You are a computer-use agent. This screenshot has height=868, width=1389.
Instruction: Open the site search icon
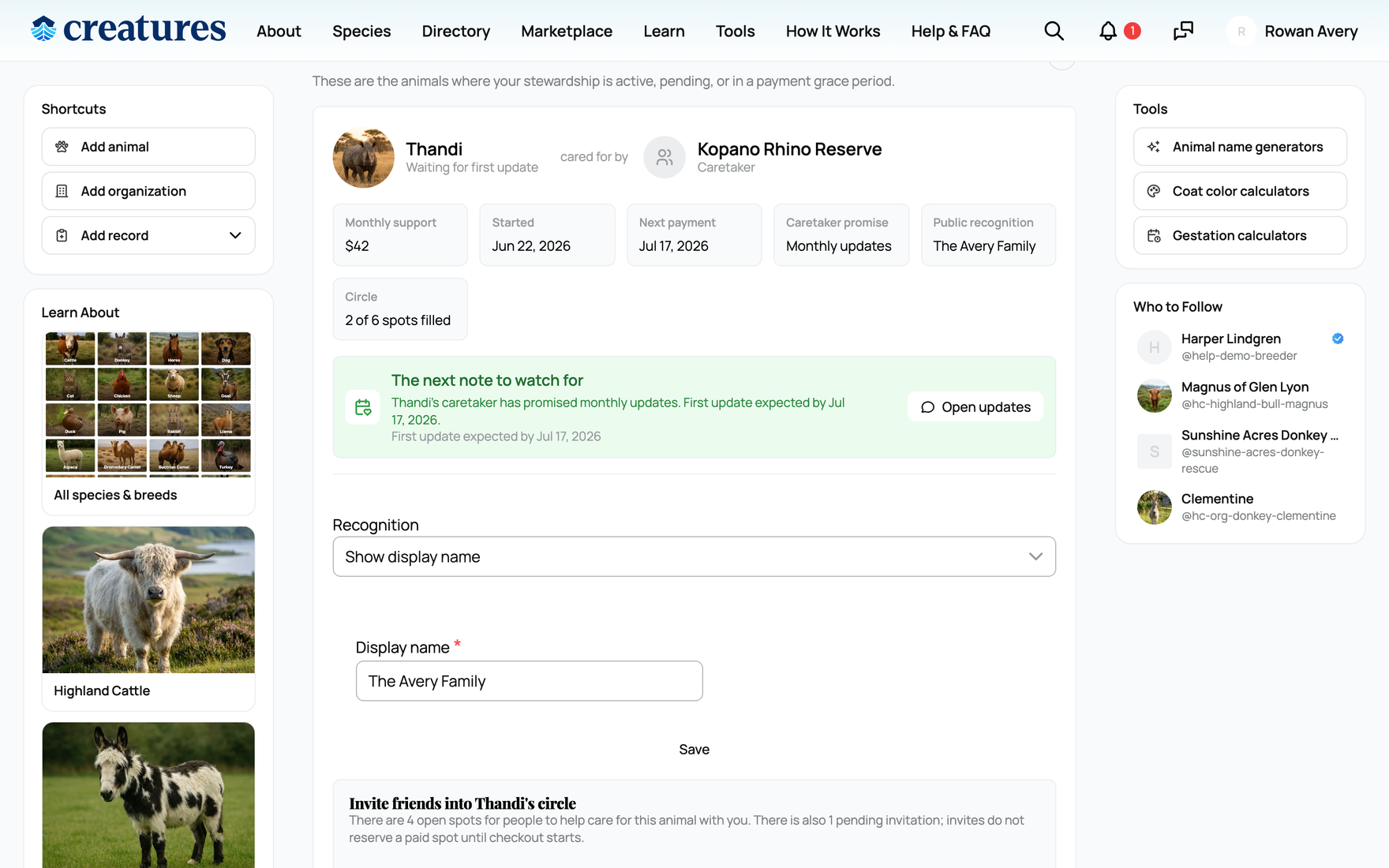(1054, 31)
